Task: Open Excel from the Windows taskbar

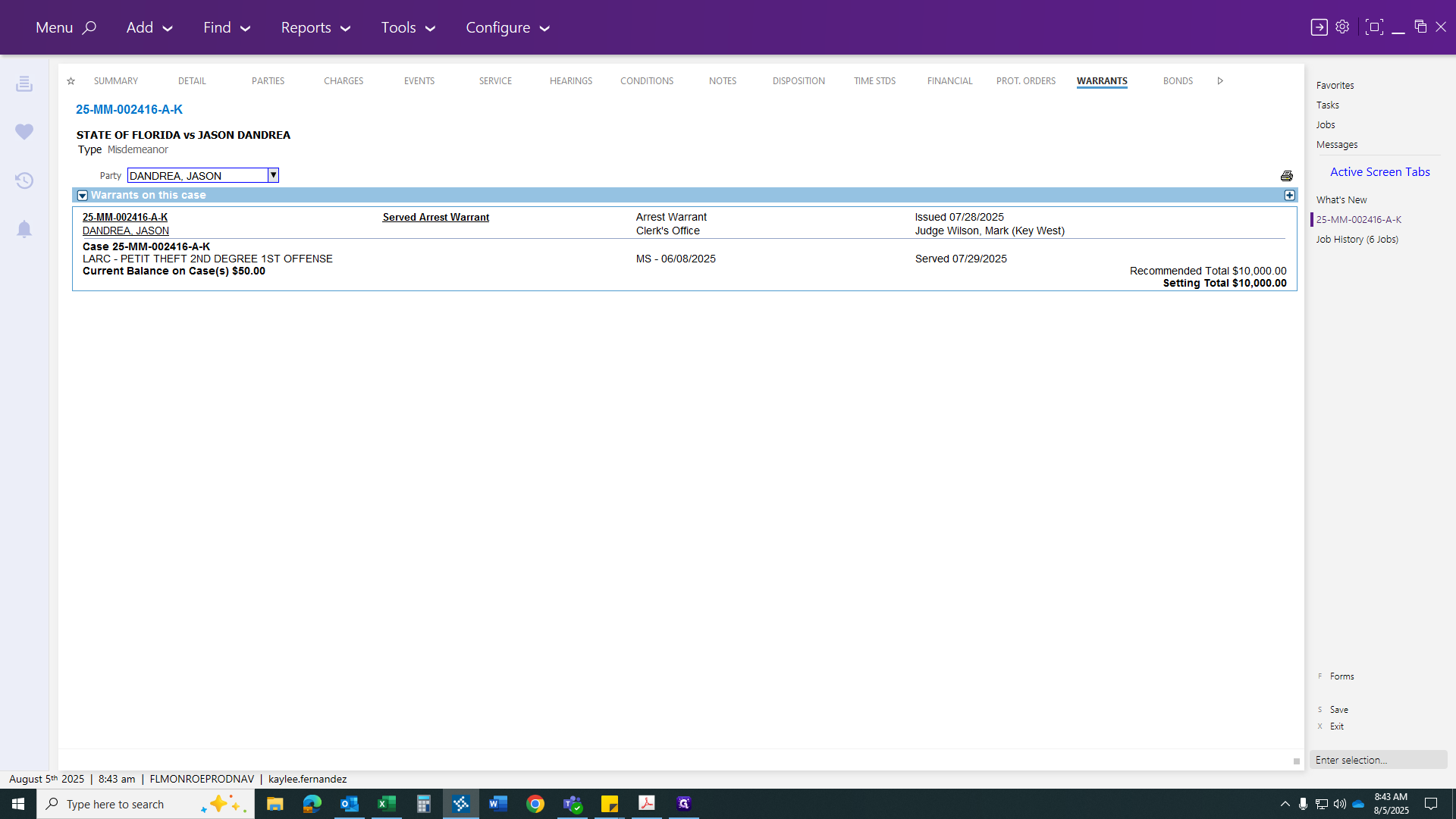Action: pos(387,804)
